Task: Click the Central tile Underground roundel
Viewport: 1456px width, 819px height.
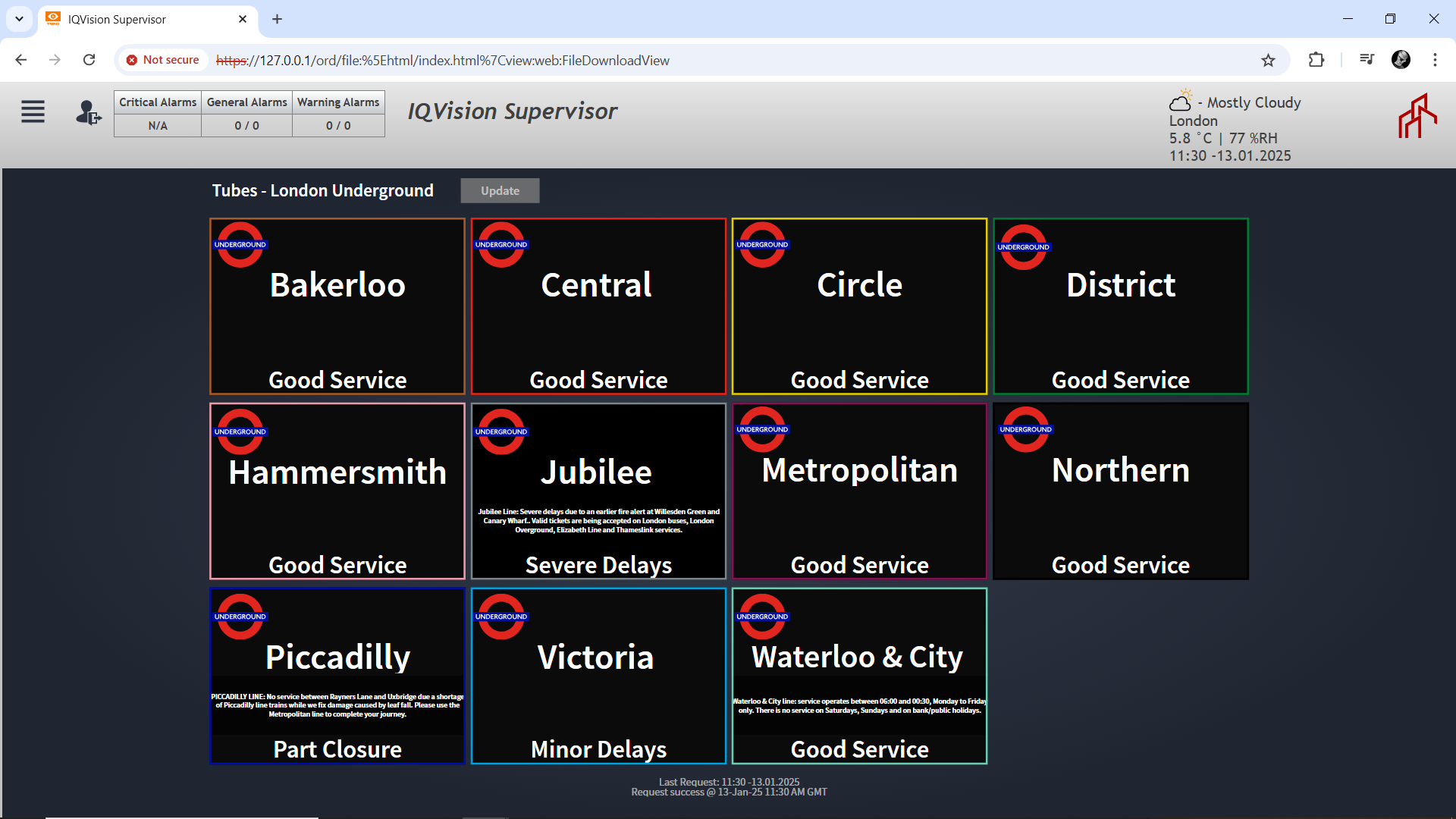Action: click(500, 244)
